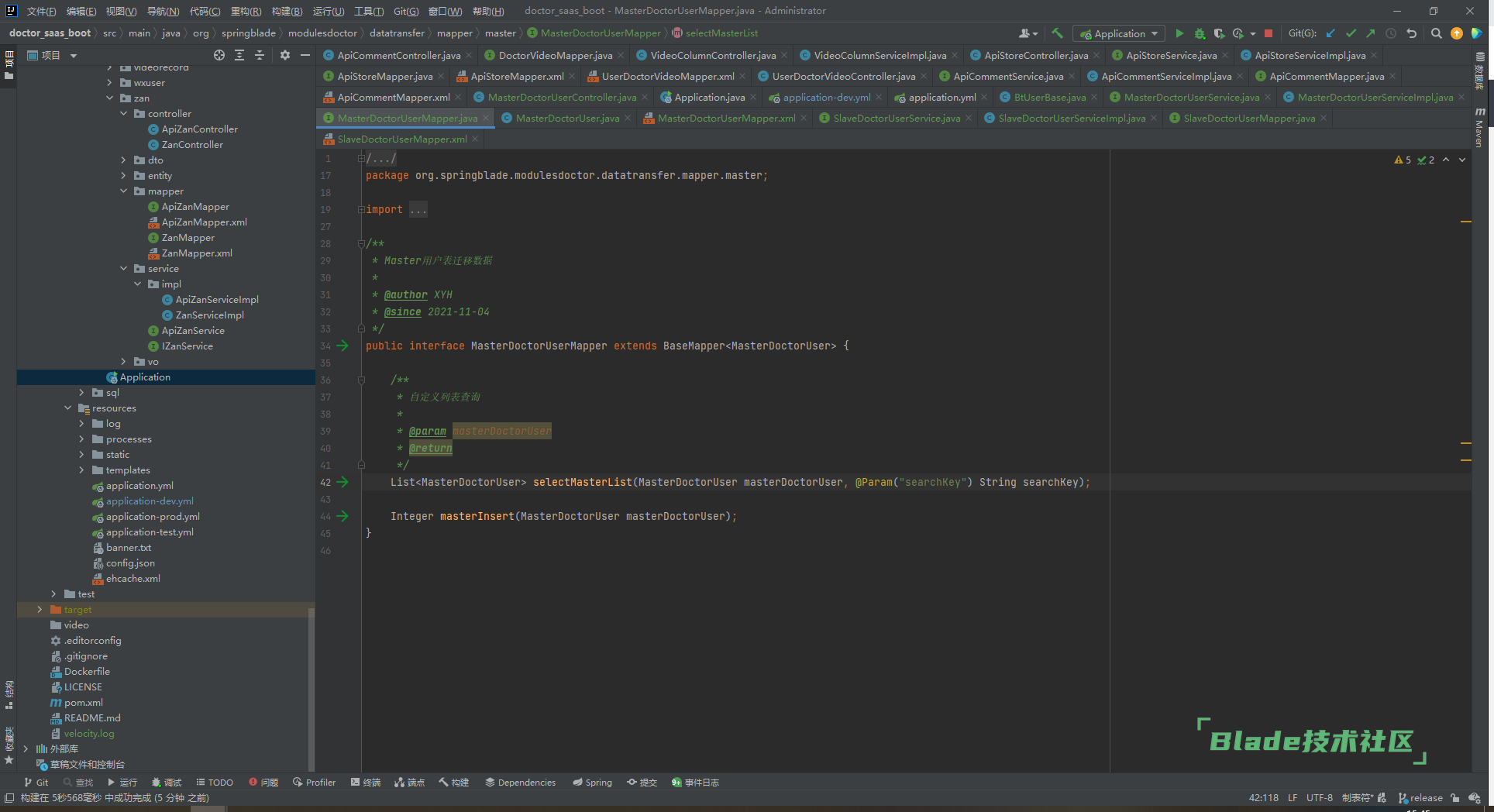
Task: Click the release Git branch widget
Action: click(1421, 797)
